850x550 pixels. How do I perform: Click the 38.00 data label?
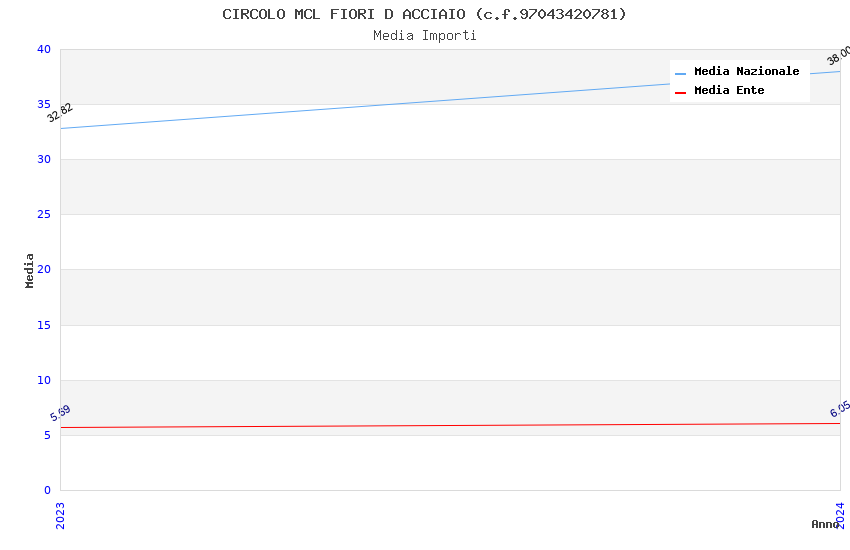tap(839, 56)
